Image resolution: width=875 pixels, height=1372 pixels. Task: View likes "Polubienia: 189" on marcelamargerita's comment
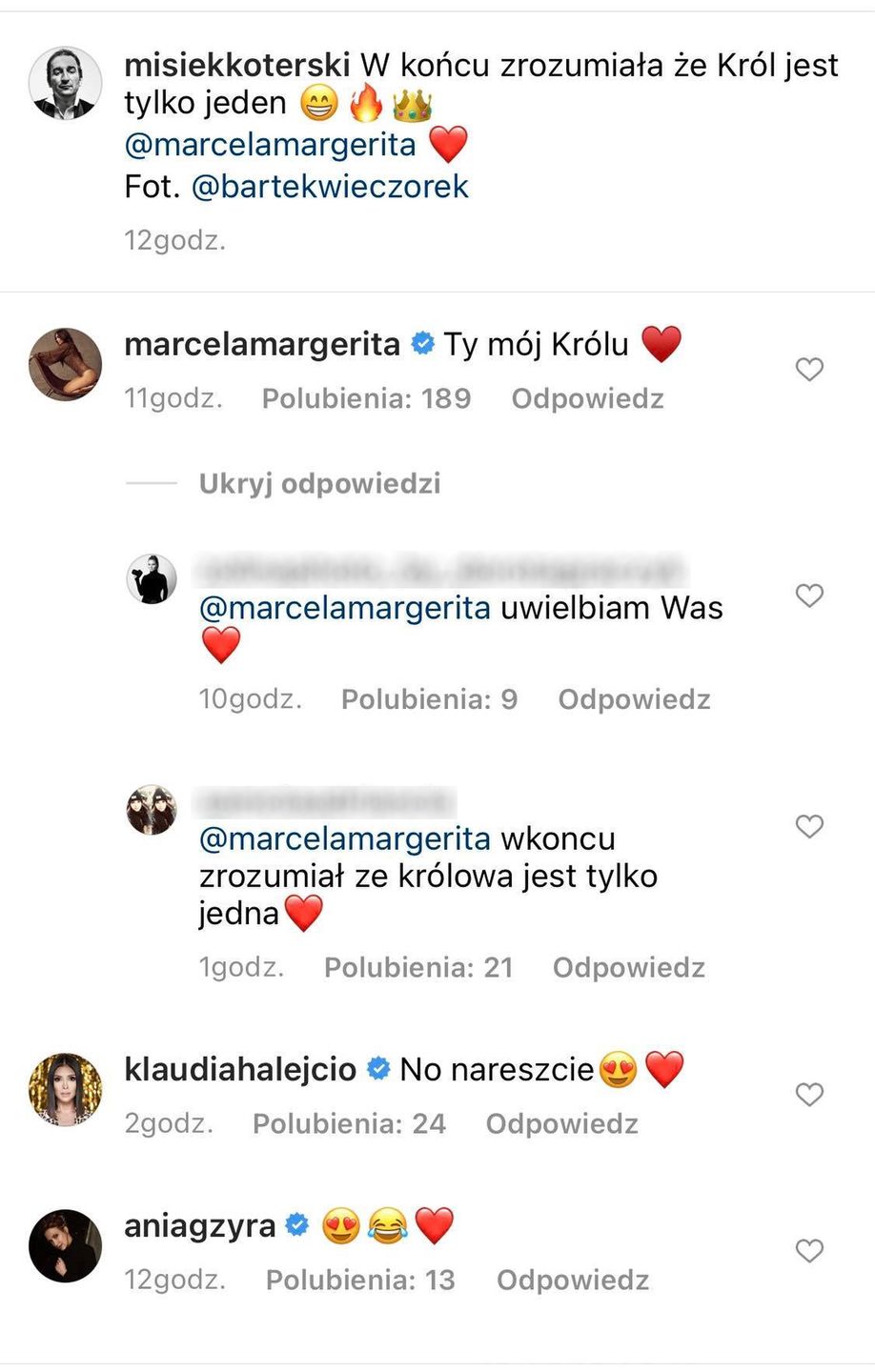366,398
